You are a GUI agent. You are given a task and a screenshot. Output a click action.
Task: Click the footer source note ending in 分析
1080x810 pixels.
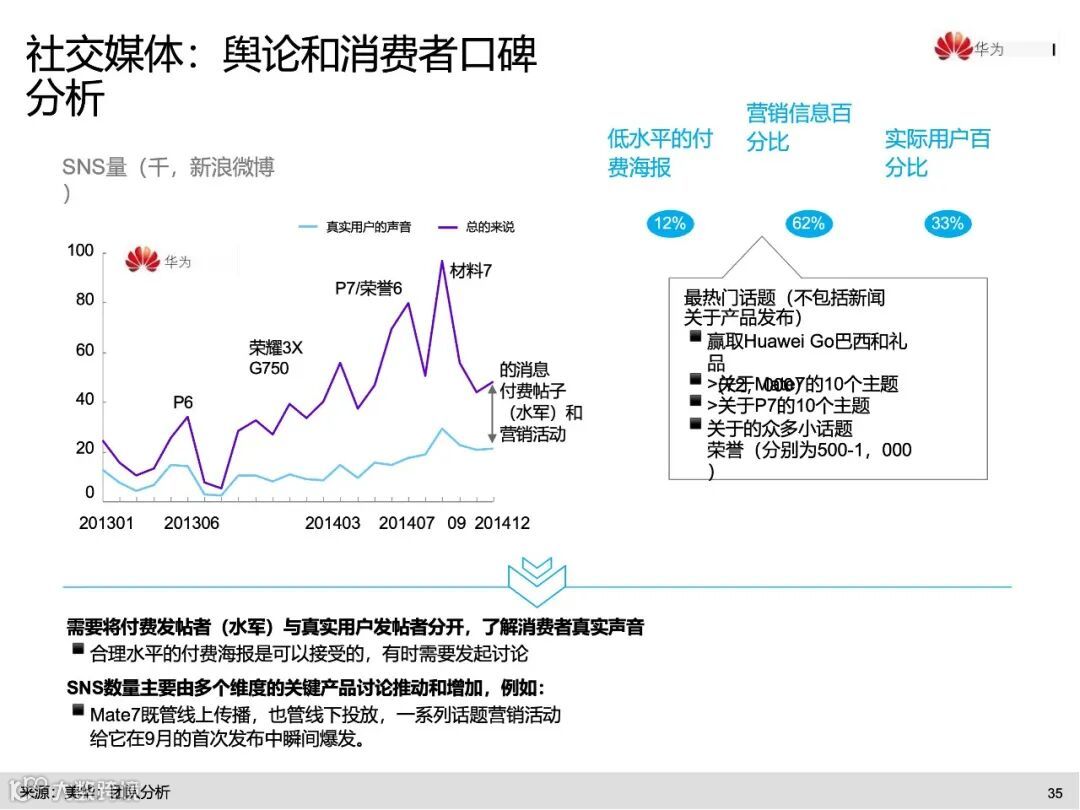point(95,792)
